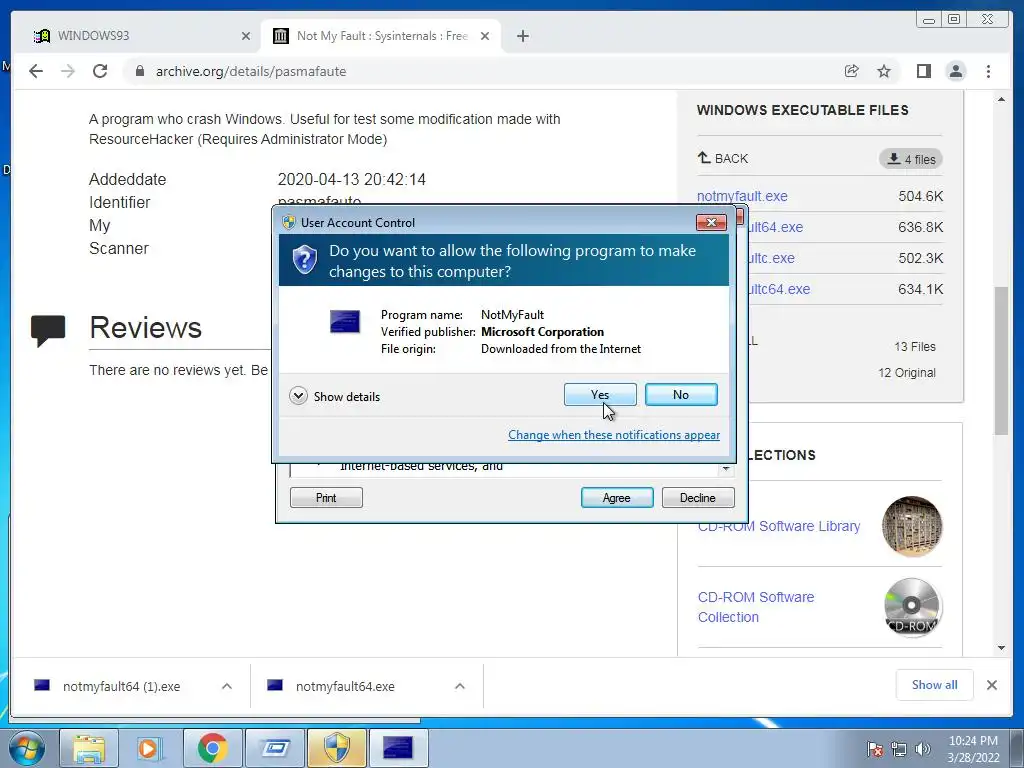Click CD-ROM Software Library thumbnail image
Viewport: 1024px width, 768px height.
click(912, 526)
